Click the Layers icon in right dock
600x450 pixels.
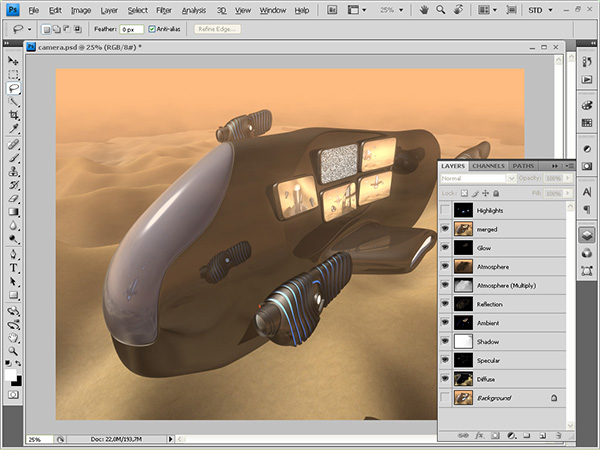(588, 235)
